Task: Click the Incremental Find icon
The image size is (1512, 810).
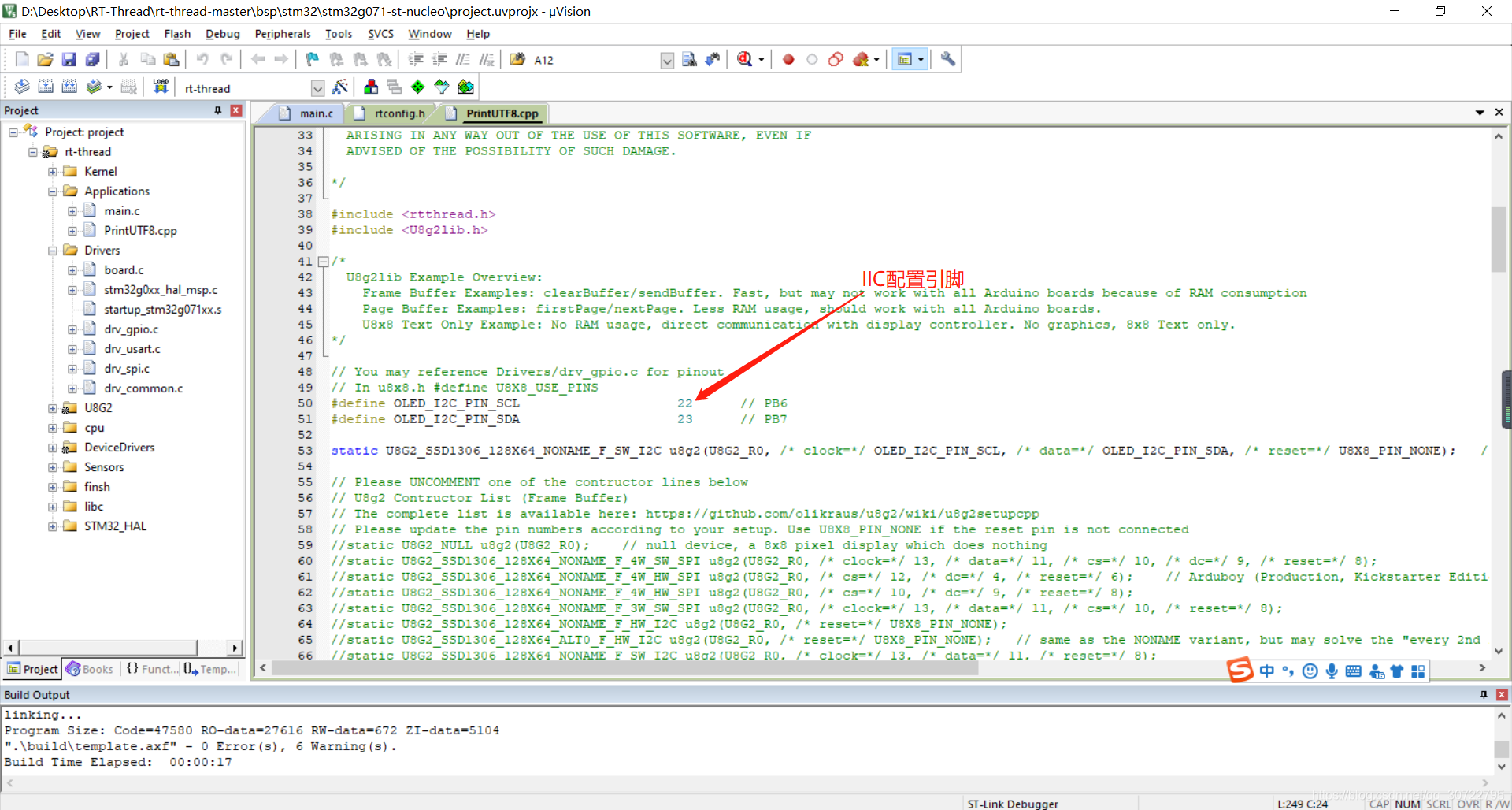Action: (x=713, y=59)
